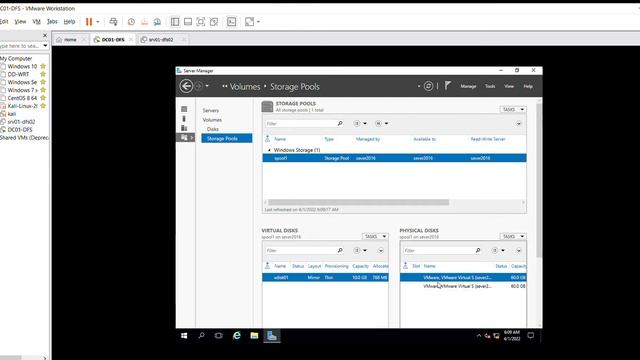Refresh Server Manager with the circular refresh icon
Screen dimensions: 640x360
tap(428, 86)
